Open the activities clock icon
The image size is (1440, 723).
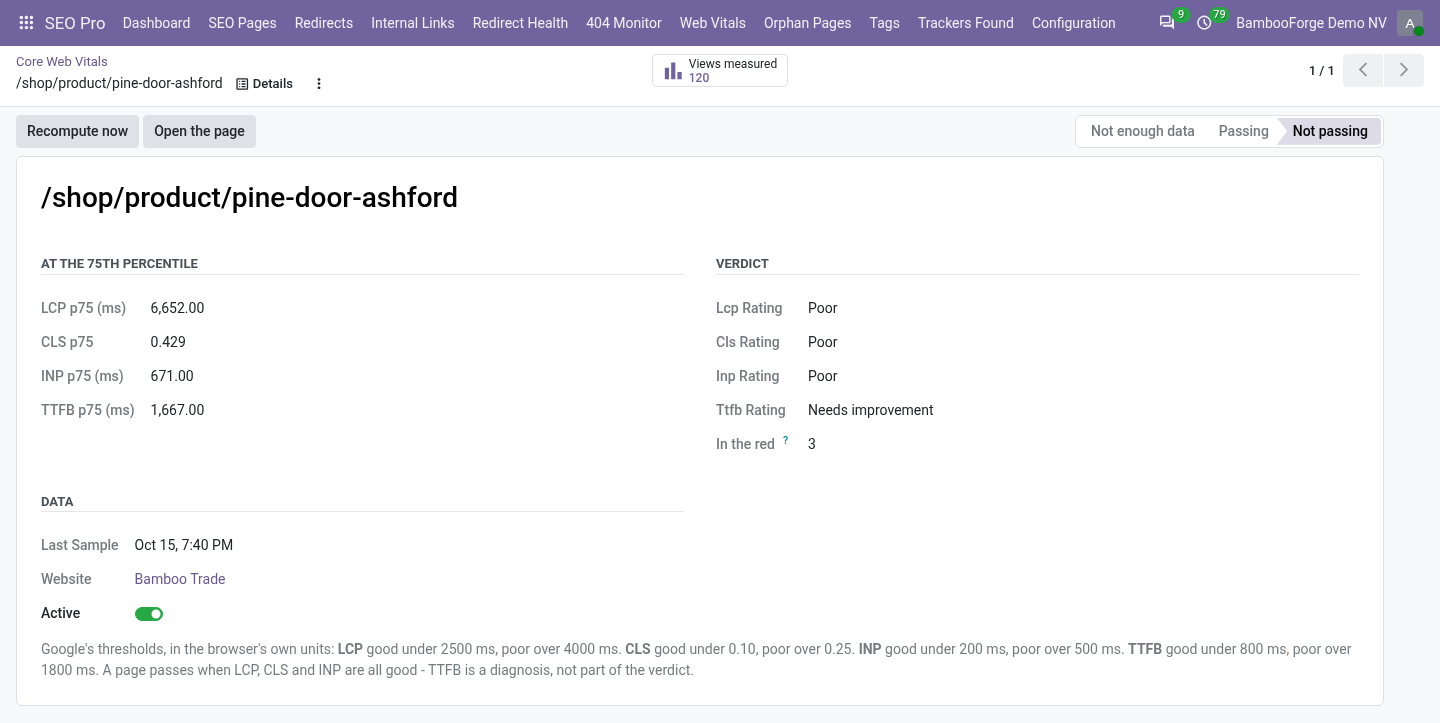pyautogui.click(x=1204, y=22)
